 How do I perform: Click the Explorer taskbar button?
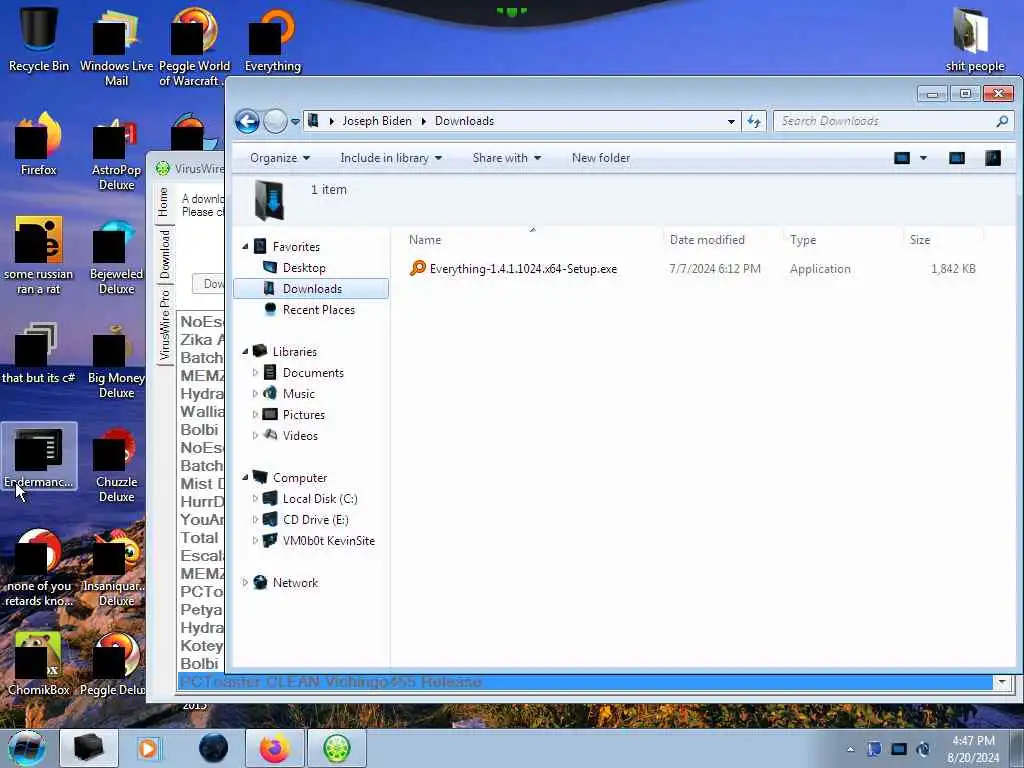click(89, 748)
